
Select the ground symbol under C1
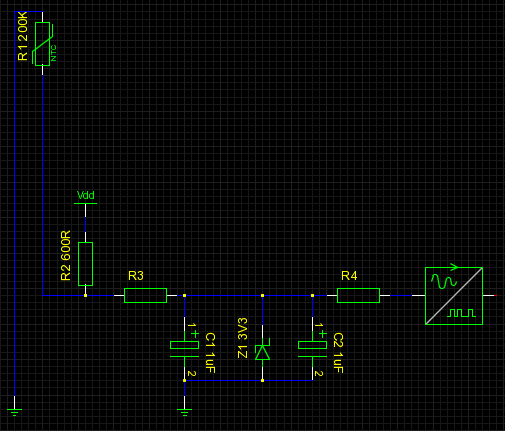click(x=184, y=412)
